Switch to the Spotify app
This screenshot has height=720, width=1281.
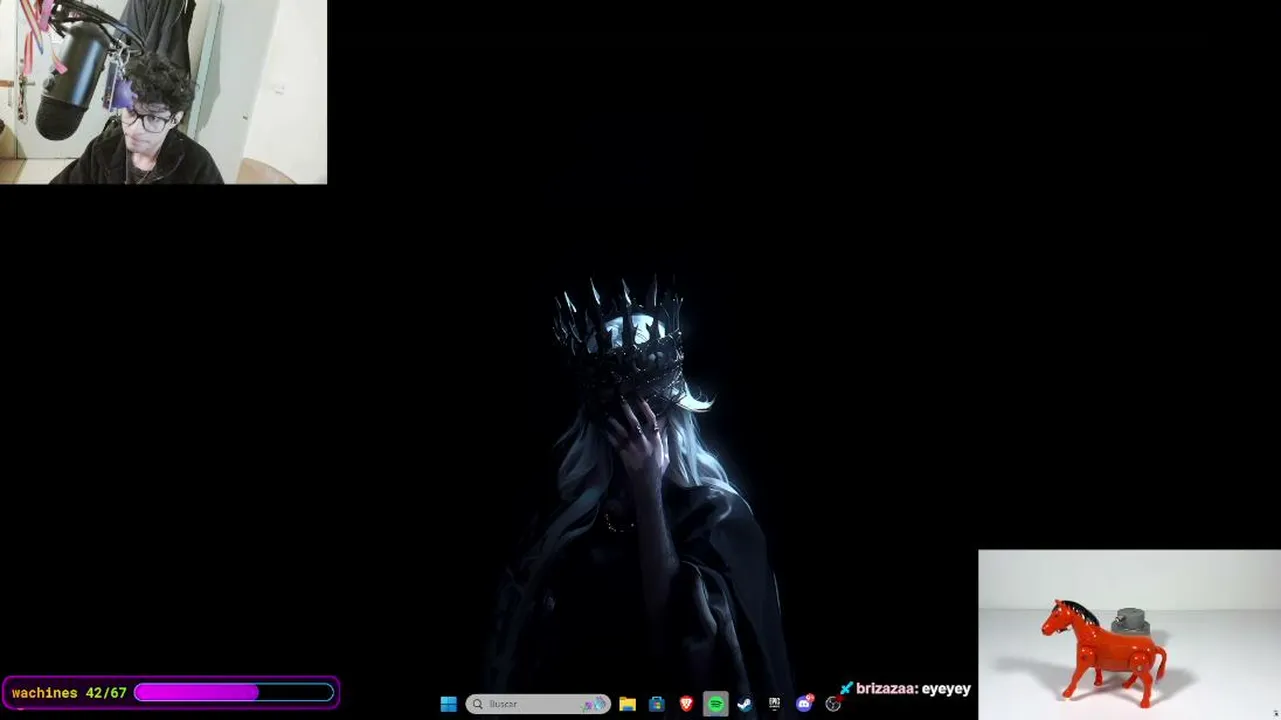pyautogui.click(x=715, y=704)
